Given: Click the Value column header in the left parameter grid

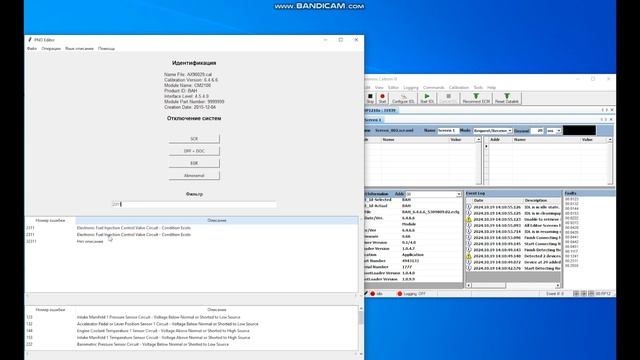Looking at the screenshot, I should 456,140.
